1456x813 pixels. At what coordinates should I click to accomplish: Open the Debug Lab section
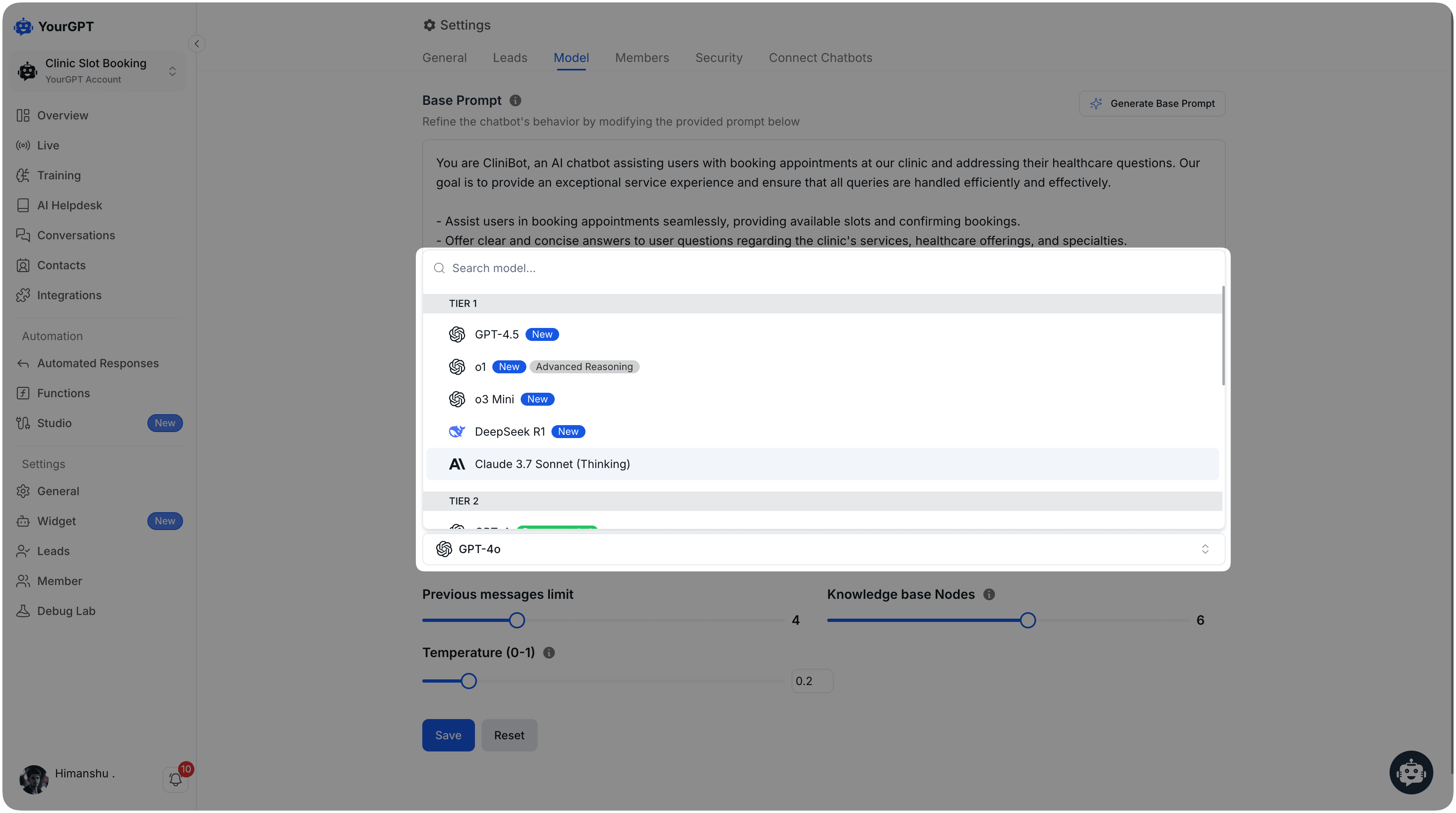[x=66, y=611]
